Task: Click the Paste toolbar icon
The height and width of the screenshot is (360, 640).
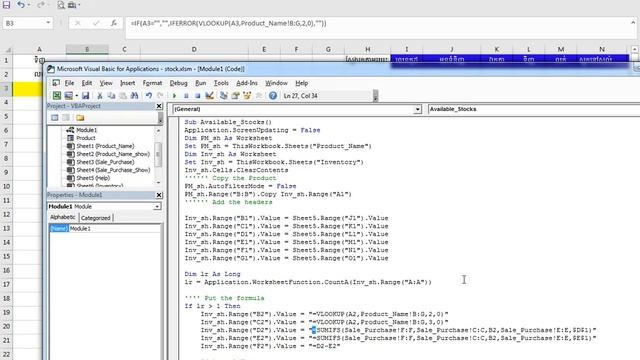Action: point(122,96)
